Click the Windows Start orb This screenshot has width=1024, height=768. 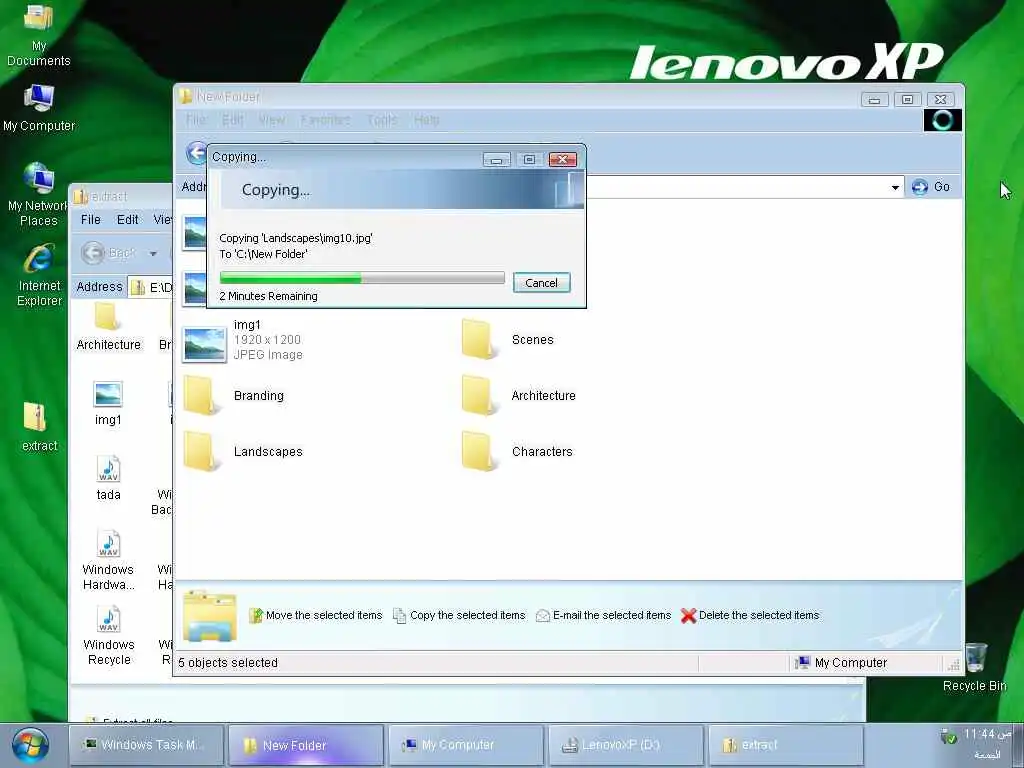pyautogui.click(x=29, y=746)
